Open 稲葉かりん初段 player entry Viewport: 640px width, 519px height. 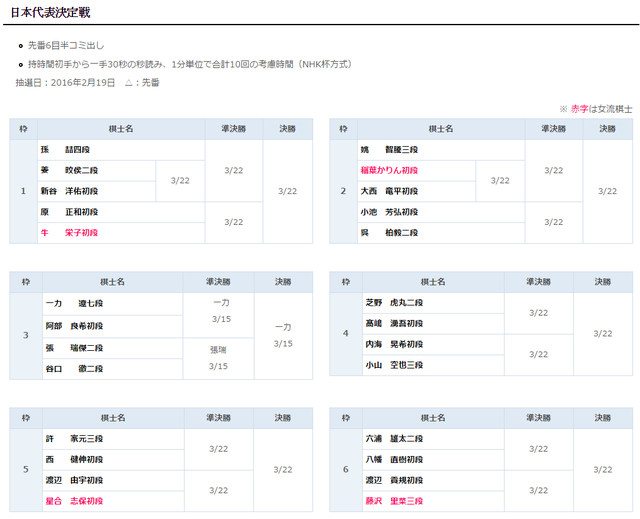click(391, 171)
